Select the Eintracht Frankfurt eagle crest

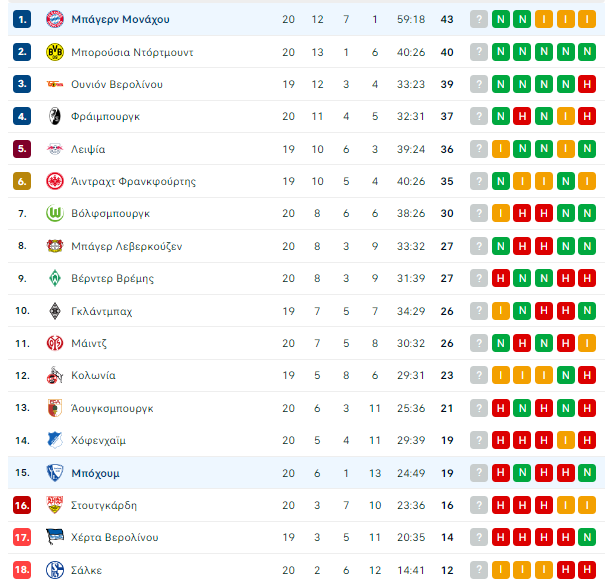pyautogui.click(x=55, y=181)
